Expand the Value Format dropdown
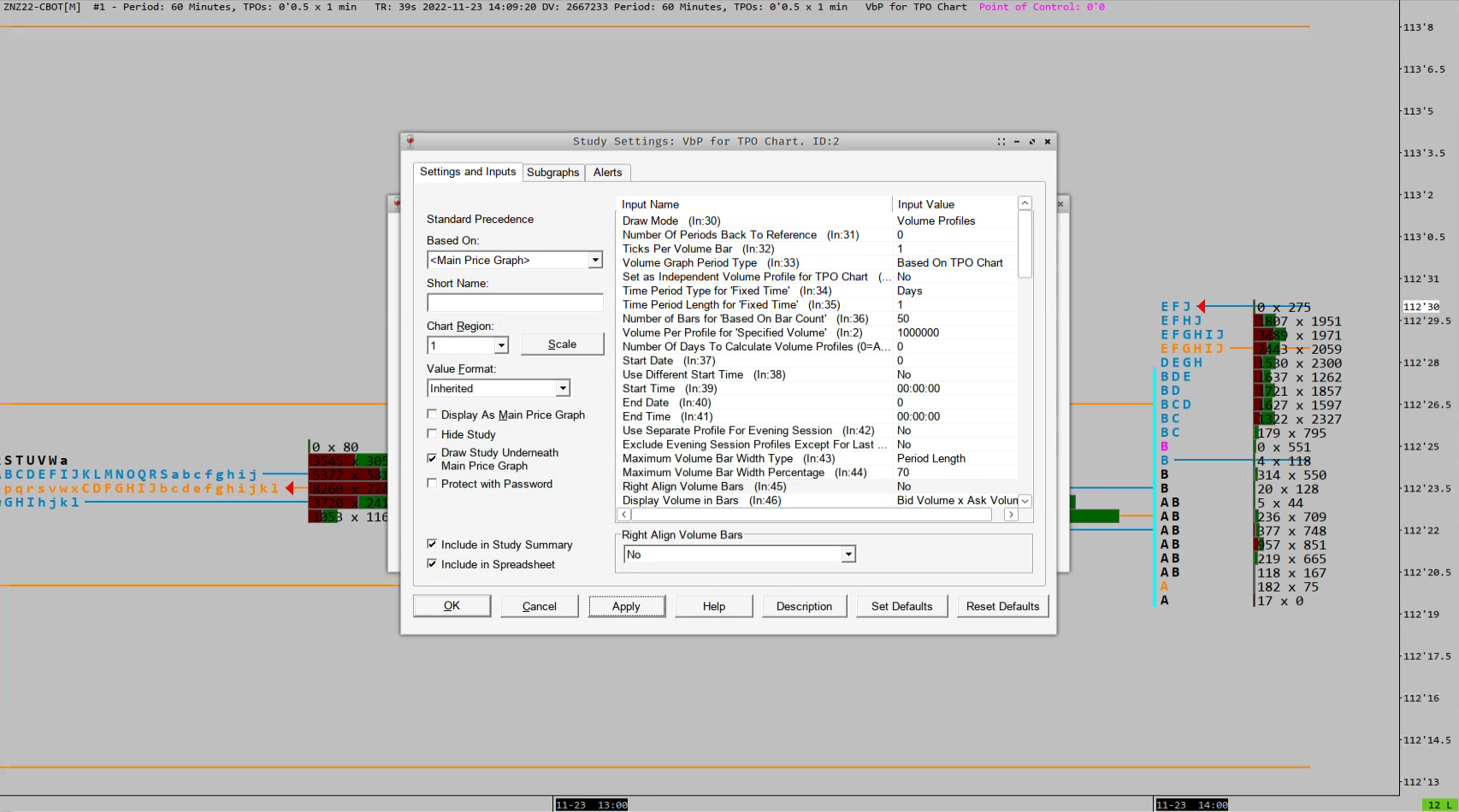The height and width of the screenshot is (812, 1459). click(x=563, y=388)
